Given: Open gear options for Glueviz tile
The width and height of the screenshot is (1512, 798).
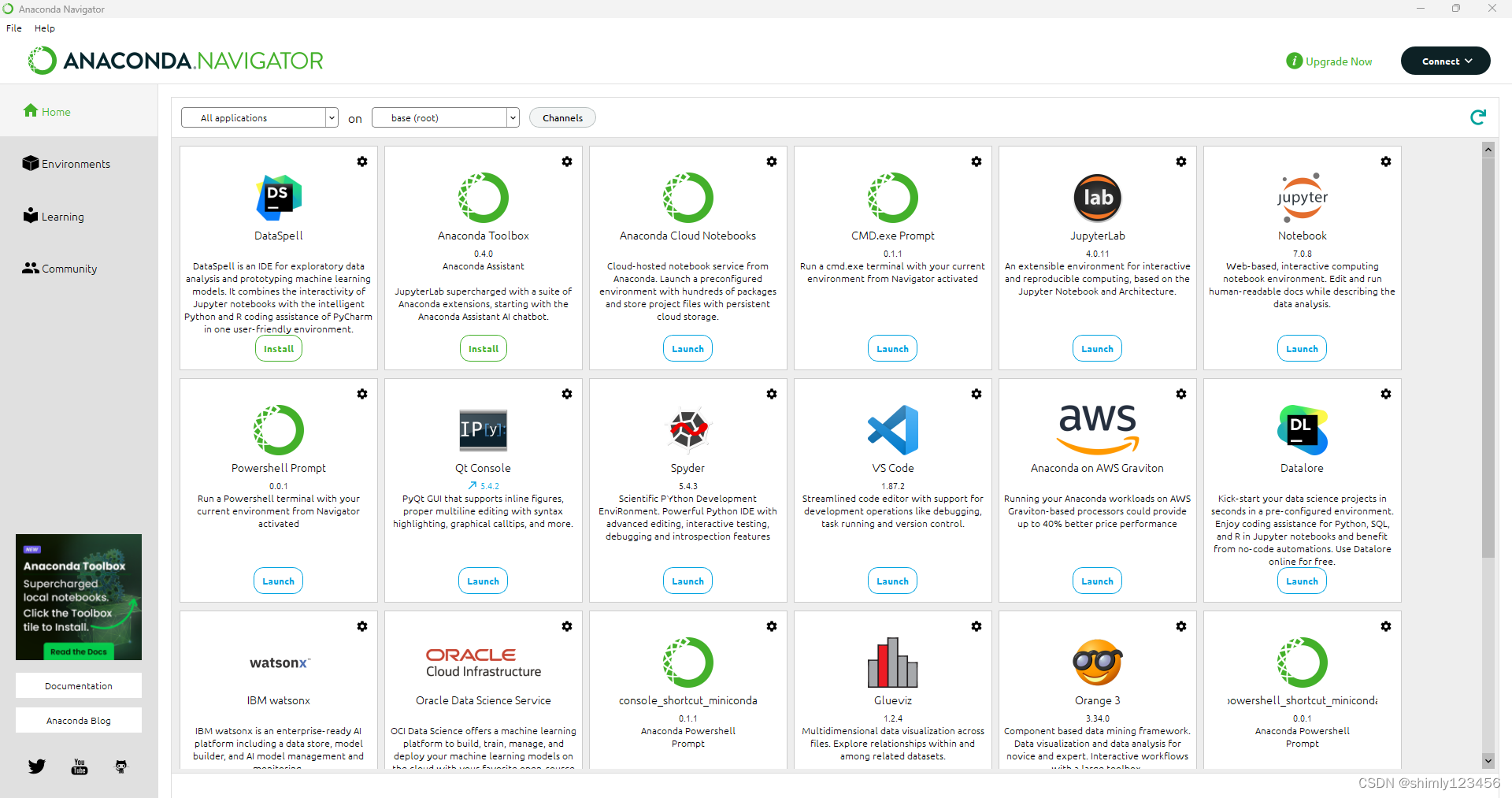Looking at the screenshot, I should coord(976,626).
